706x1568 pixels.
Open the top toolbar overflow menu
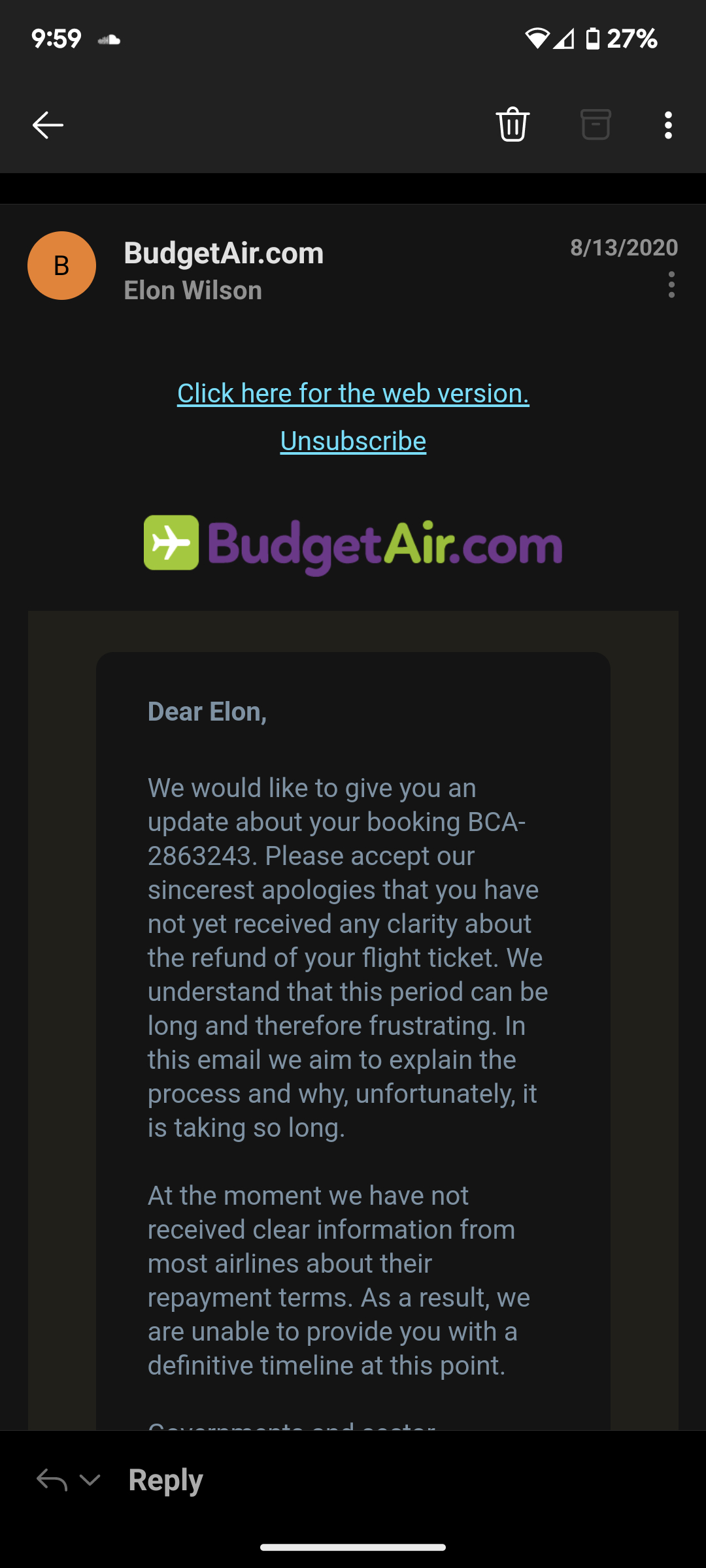pos(668,125)
